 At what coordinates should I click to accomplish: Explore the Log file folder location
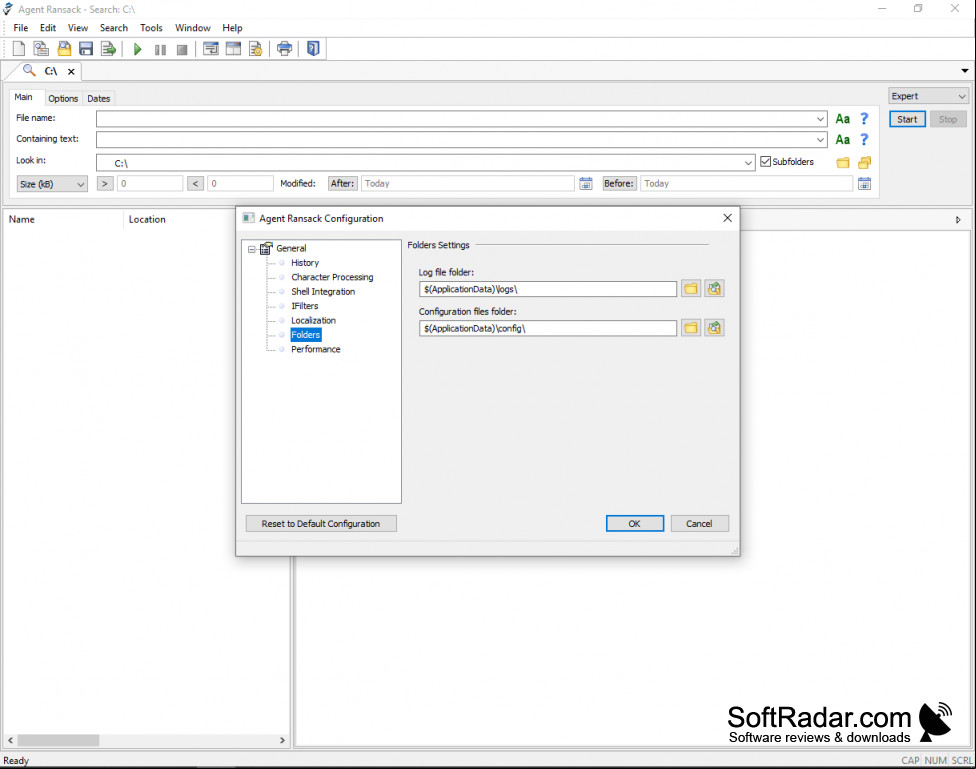tap(714, 289)
